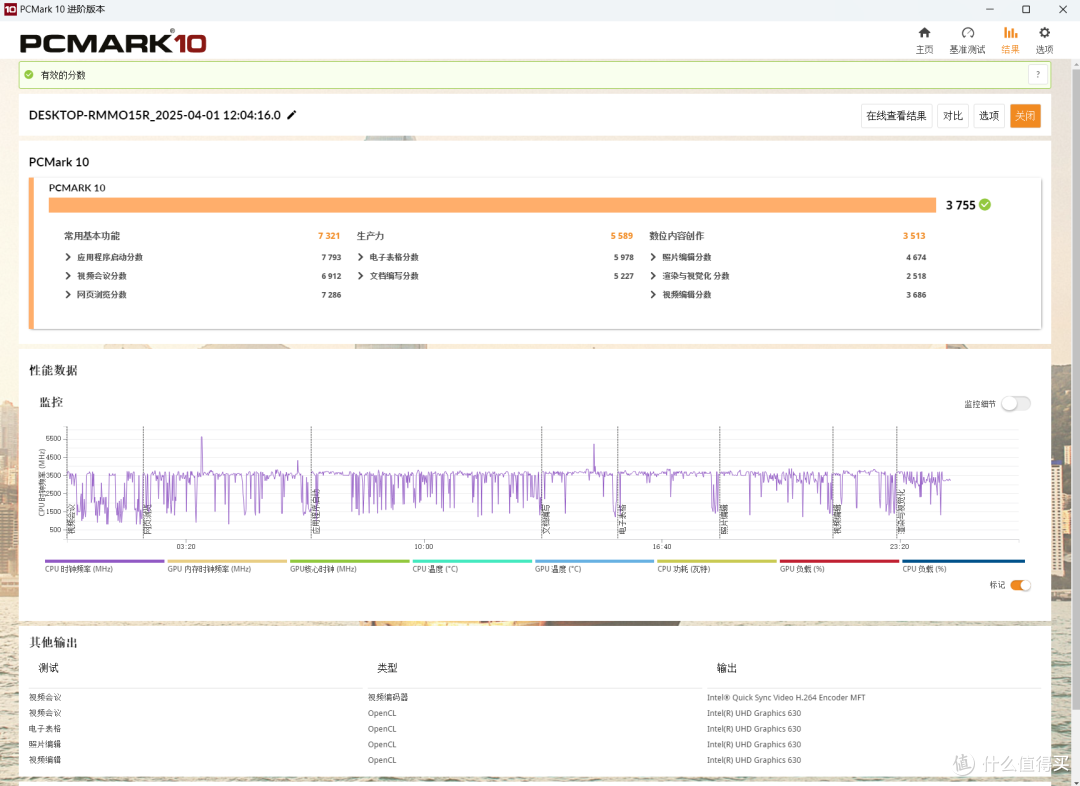
Task: Toggle the 监控细节 switch
Action: coord(1016,404)
